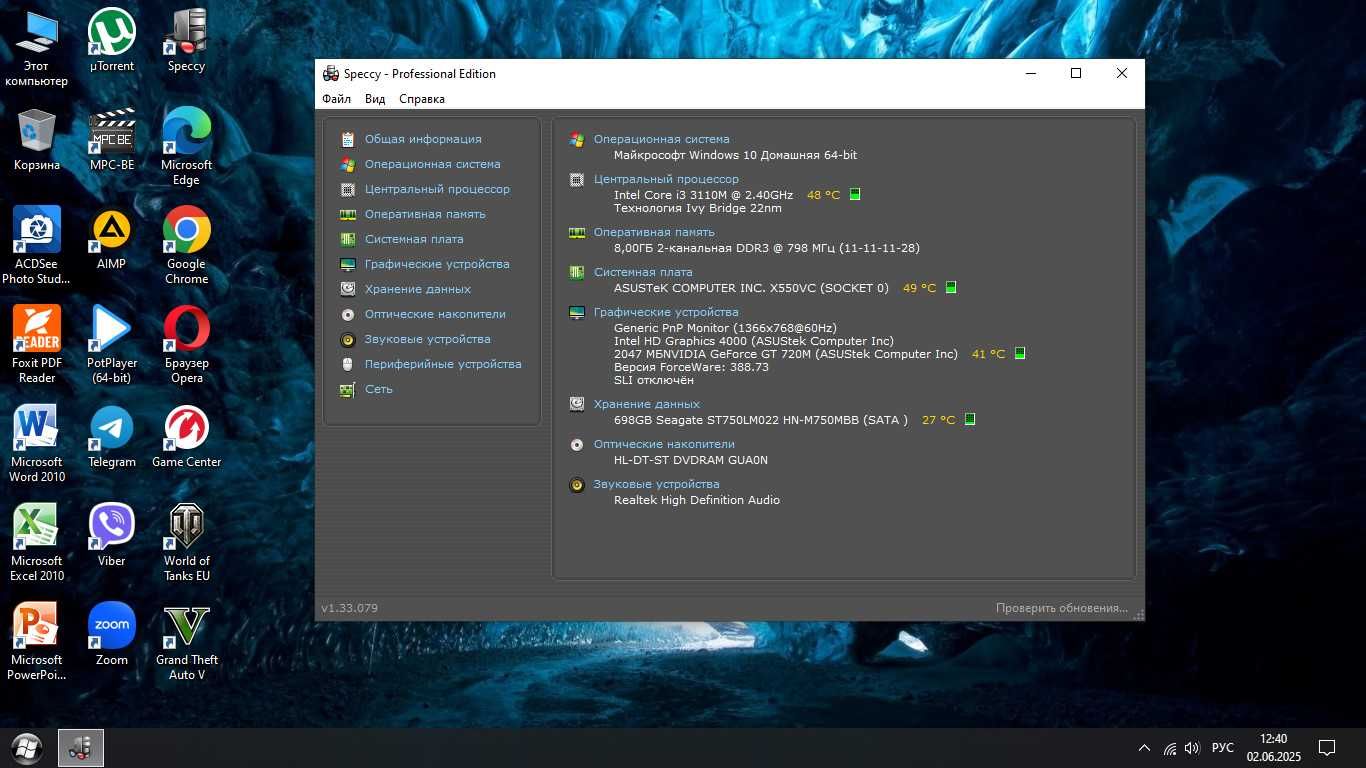The height and width of the screenshot is (768, 1366).
Task: Switch the РУС input language indicator
Action: click(x=1223, y=748)
